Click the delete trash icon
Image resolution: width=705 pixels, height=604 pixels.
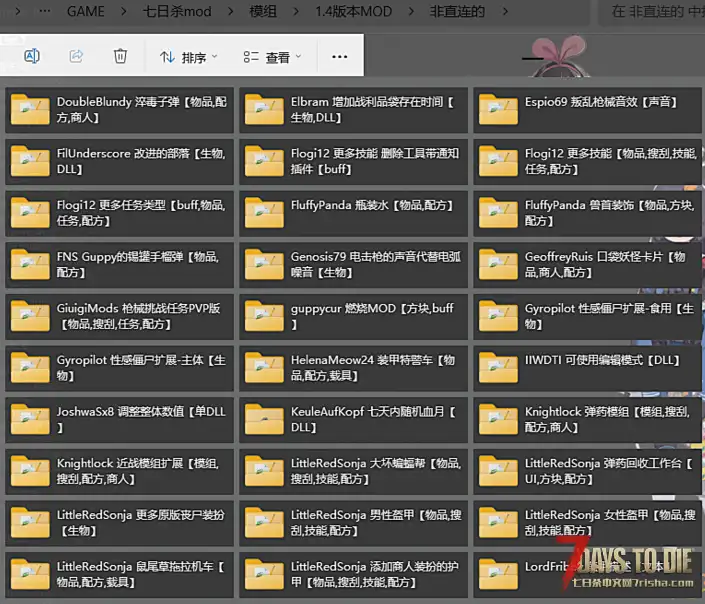pyautogui.click(x=120, y=56)
